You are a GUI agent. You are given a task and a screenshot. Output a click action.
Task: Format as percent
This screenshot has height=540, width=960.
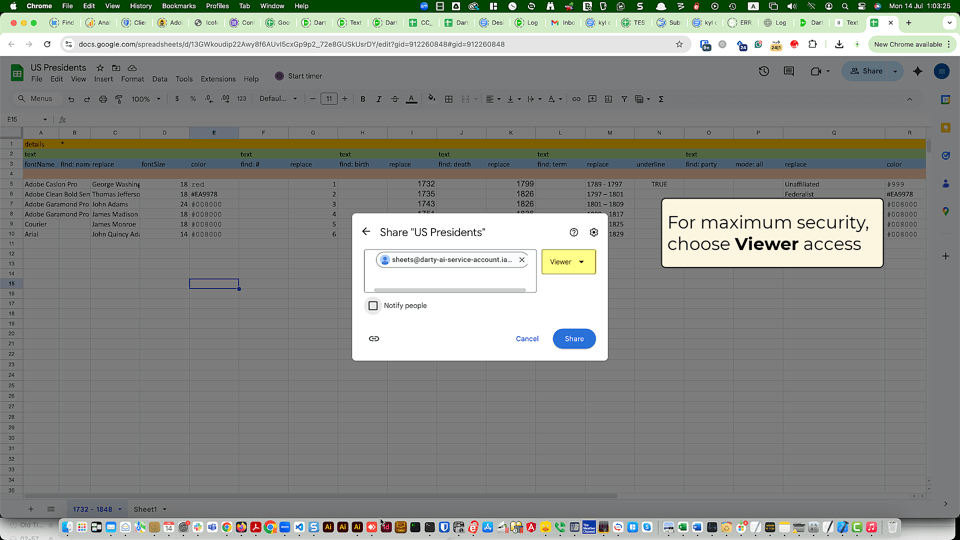pyautogui.click(x=193, y=99)
